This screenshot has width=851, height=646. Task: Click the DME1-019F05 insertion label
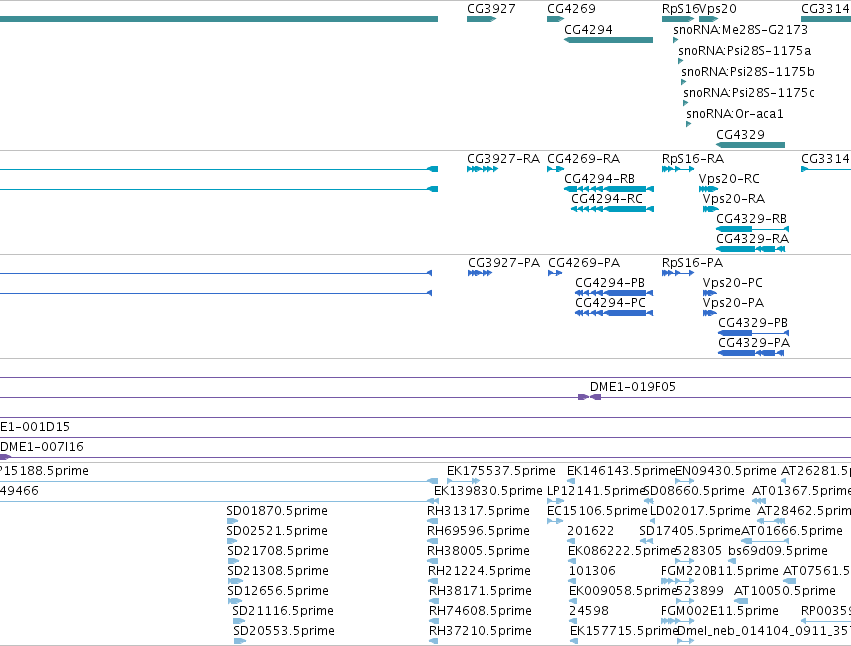(x=633, y=387)
